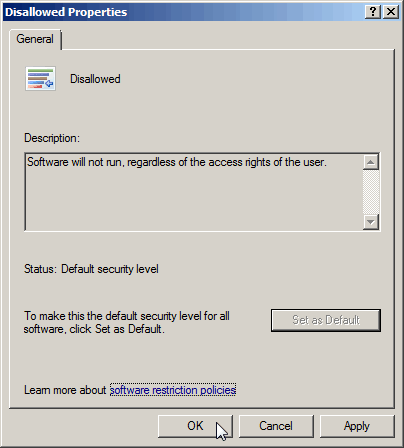Click the Status Default security level text
404x448 pixels.
[91, 269]
